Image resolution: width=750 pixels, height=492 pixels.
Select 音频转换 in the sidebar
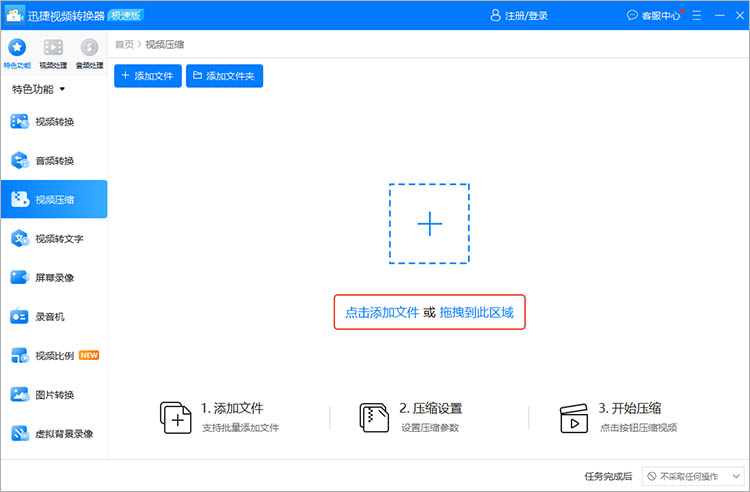click(54, 160)
